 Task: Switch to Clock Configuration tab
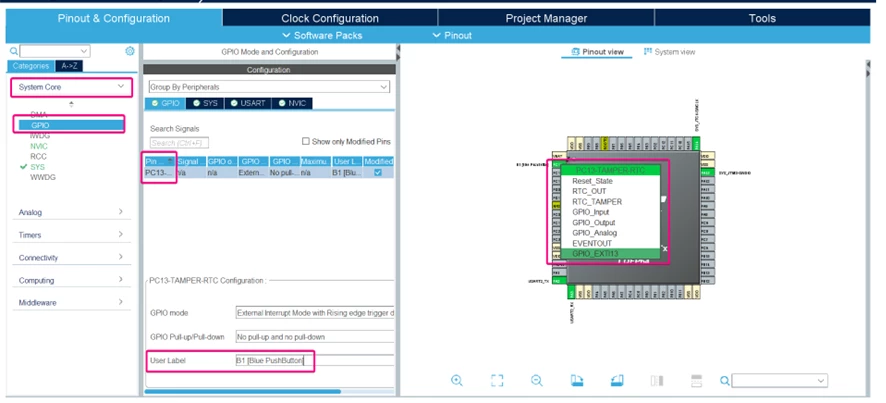[x=330, y=18]
